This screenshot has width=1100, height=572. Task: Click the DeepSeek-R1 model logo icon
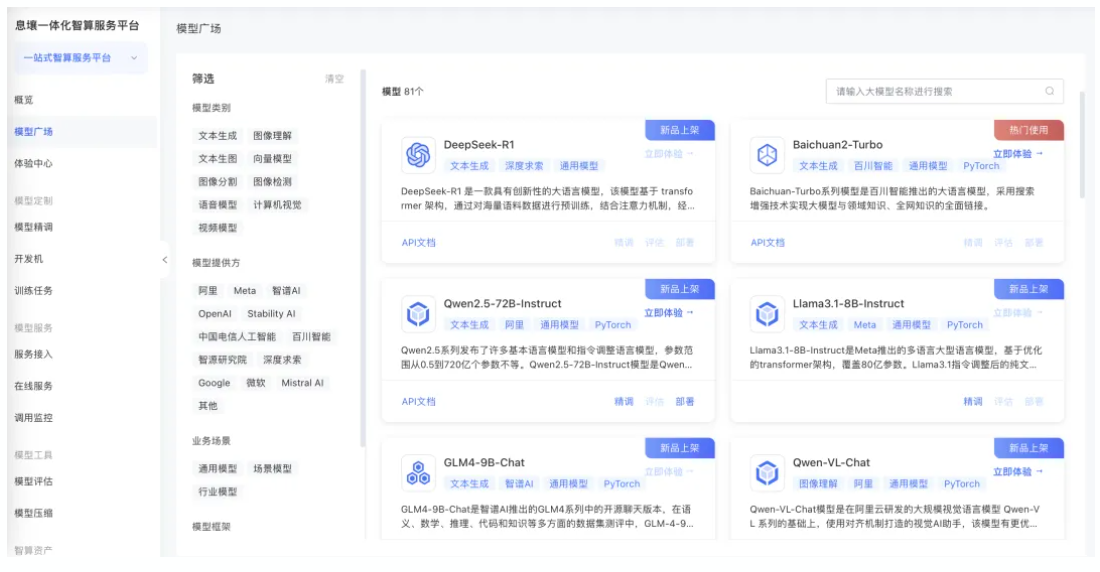[418, 154]
